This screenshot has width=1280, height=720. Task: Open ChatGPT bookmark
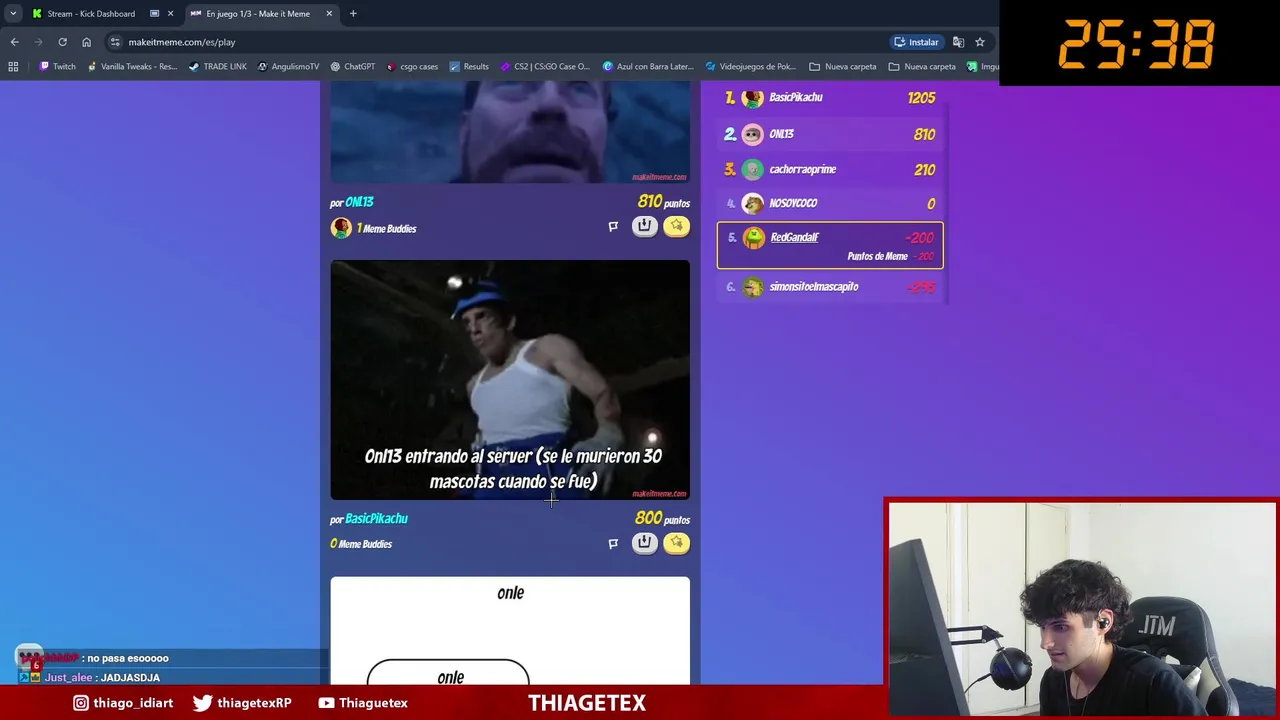(352, 66)
